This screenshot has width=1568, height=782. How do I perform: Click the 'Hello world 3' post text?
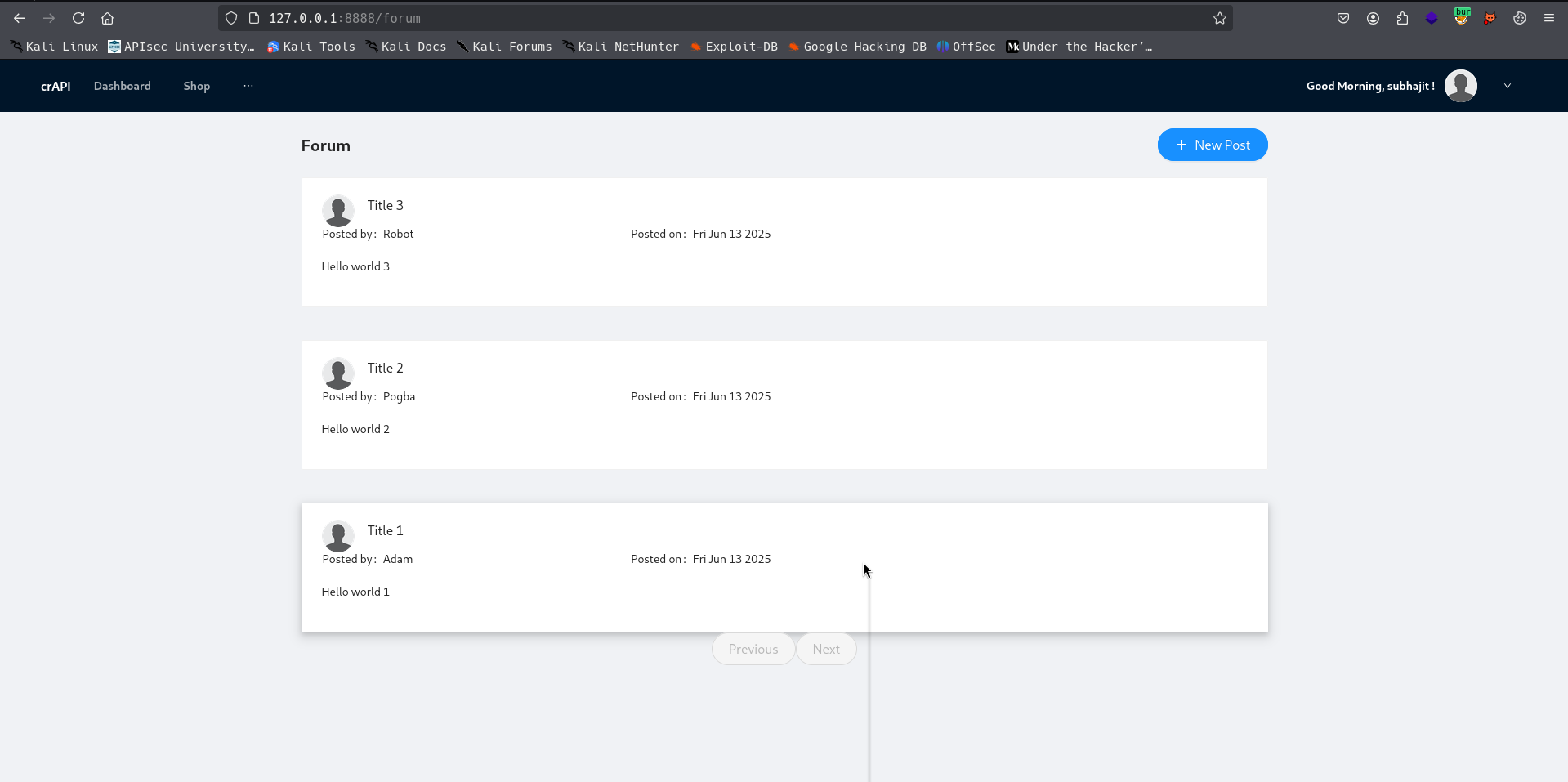point(355,266)
